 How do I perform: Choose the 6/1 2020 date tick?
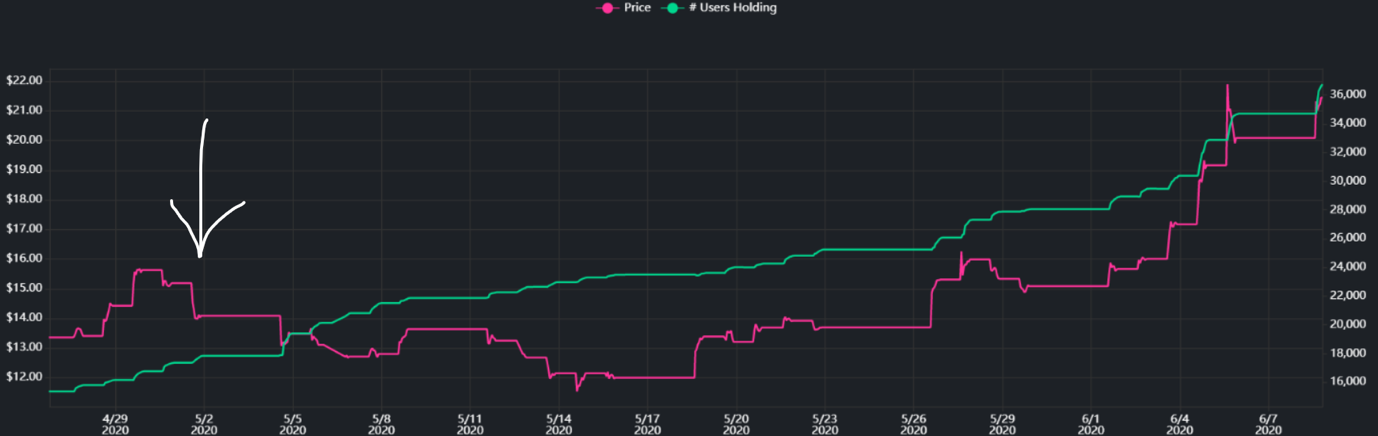(x=1091, y=424)
